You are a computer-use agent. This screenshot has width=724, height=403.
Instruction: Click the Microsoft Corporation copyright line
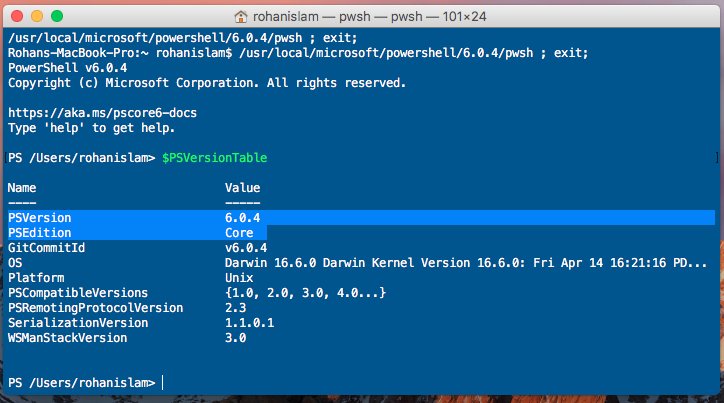coord(207,83)
